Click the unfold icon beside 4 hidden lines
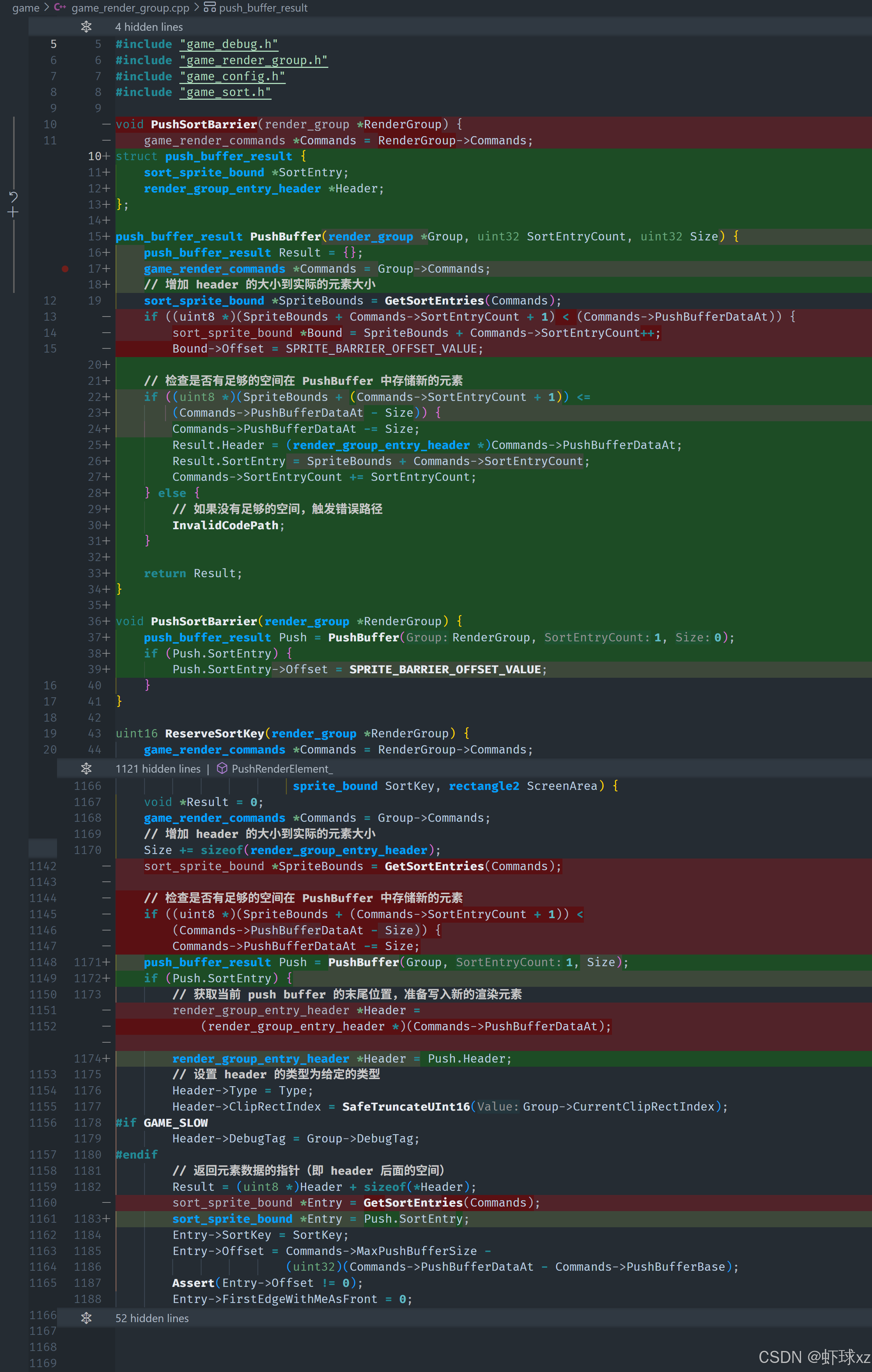This screenshot has width=872, height=1372. point(86,27)
